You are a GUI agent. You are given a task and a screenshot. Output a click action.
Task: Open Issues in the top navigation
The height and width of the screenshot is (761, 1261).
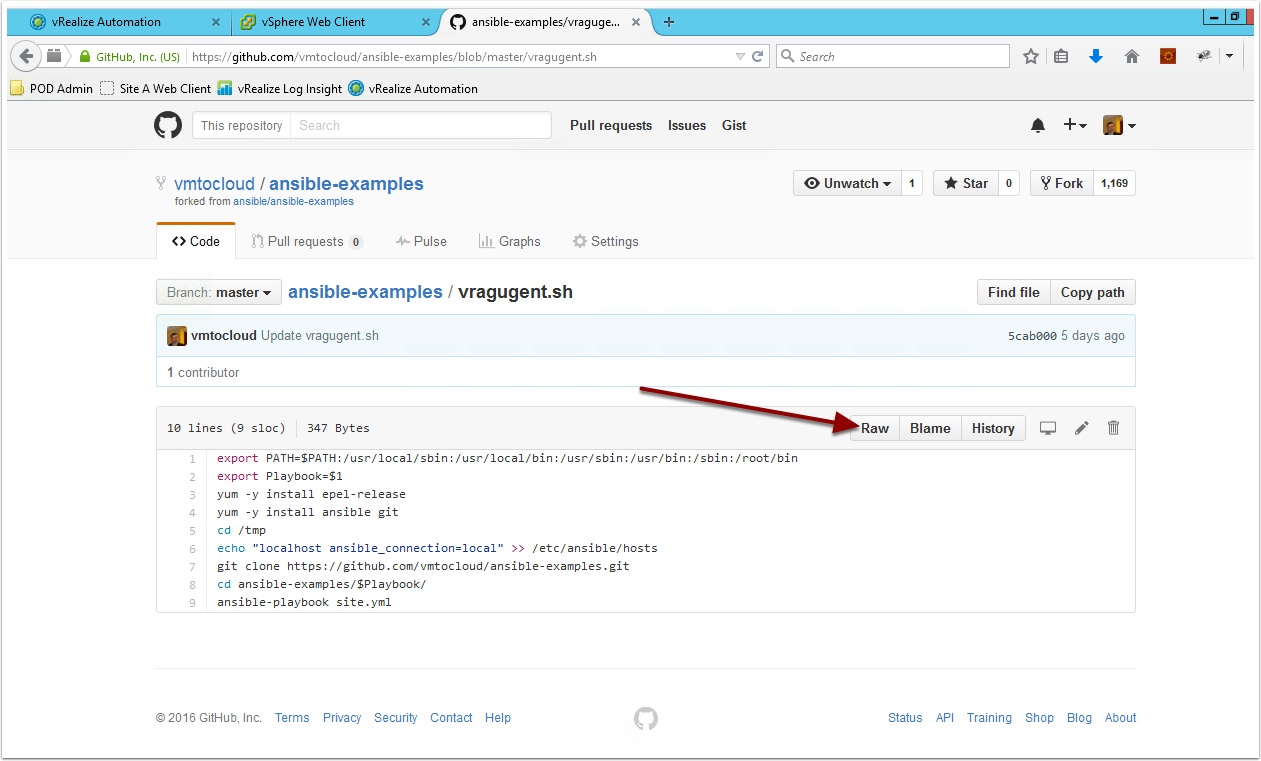tap(687, 125)
